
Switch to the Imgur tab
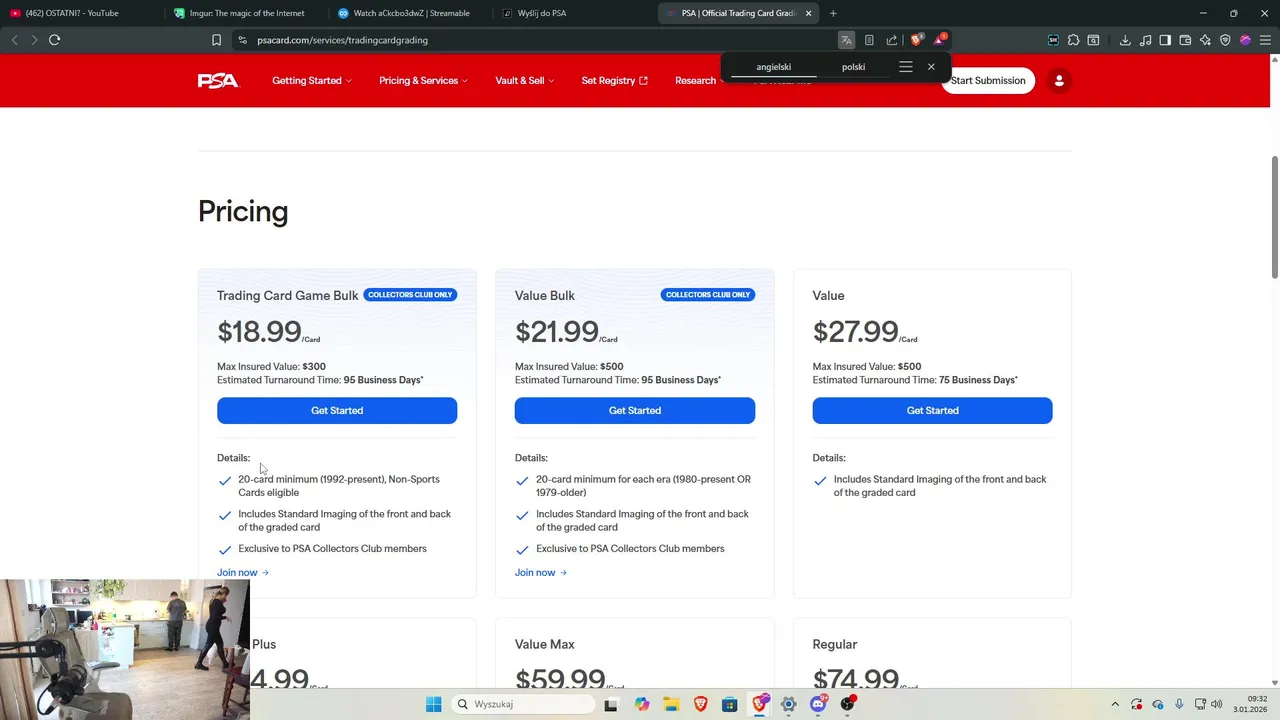(x=244, y=13)
